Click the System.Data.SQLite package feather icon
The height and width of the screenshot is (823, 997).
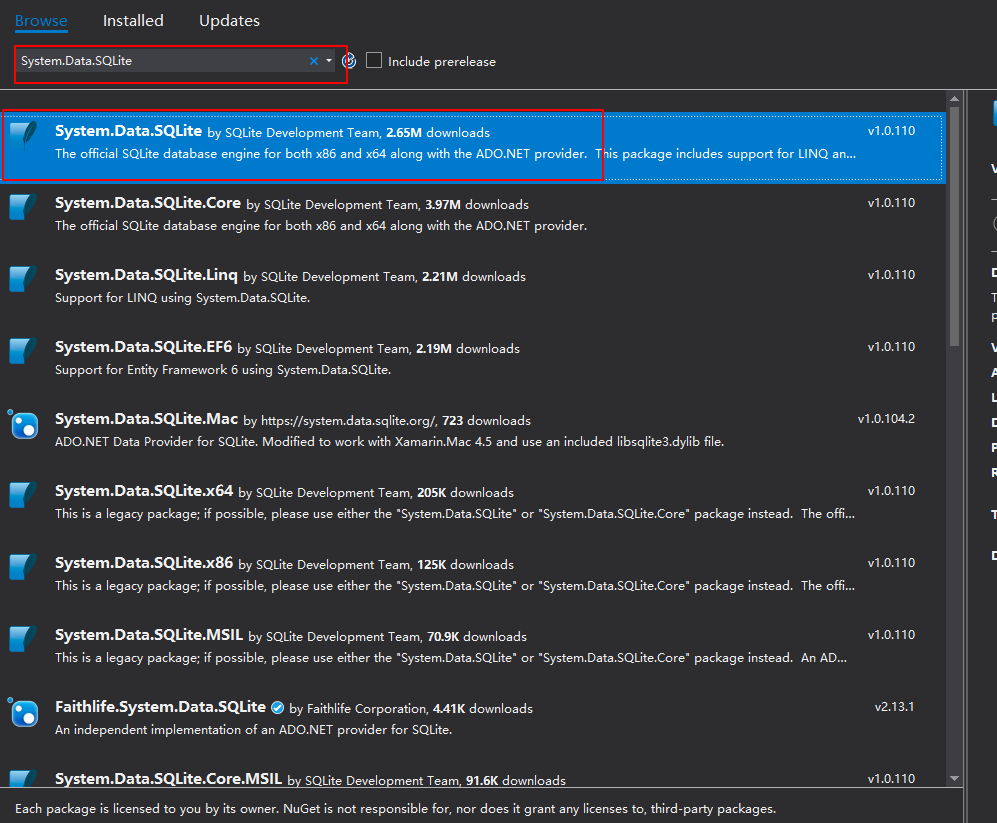tap(24, 134)
